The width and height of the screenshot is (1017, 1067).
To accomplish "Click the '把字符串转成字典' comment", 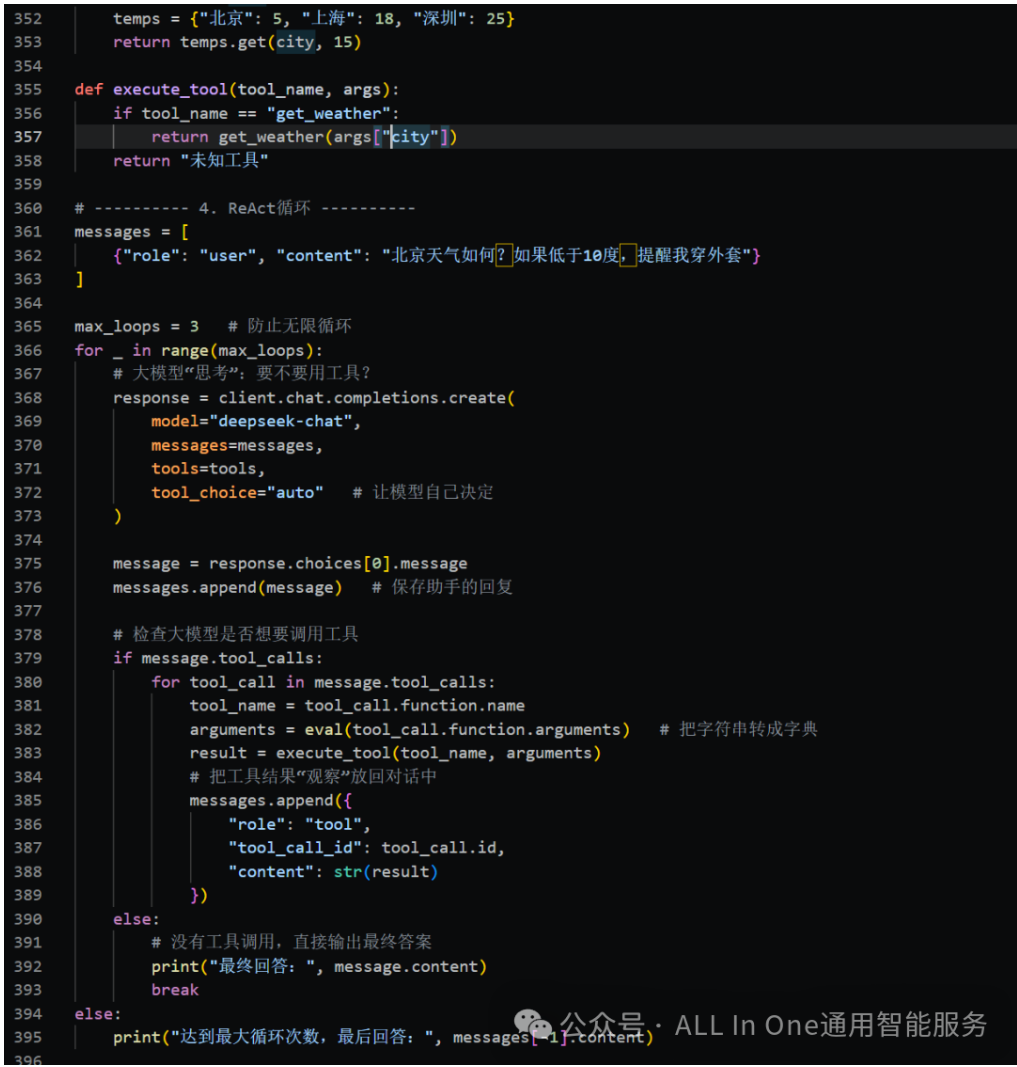I will (x=739, y=729).
